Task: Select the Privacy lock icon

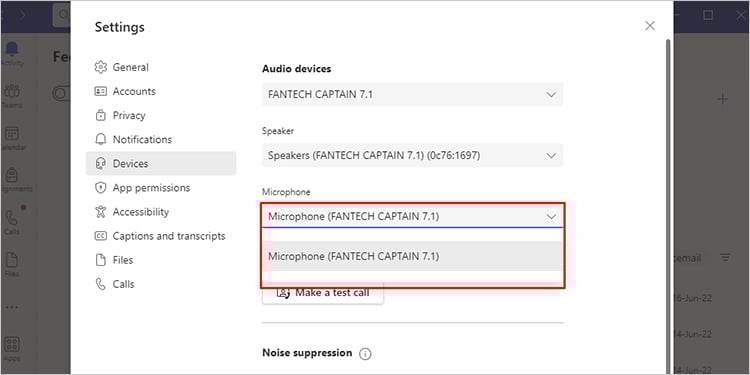Action: click(100, 115)
